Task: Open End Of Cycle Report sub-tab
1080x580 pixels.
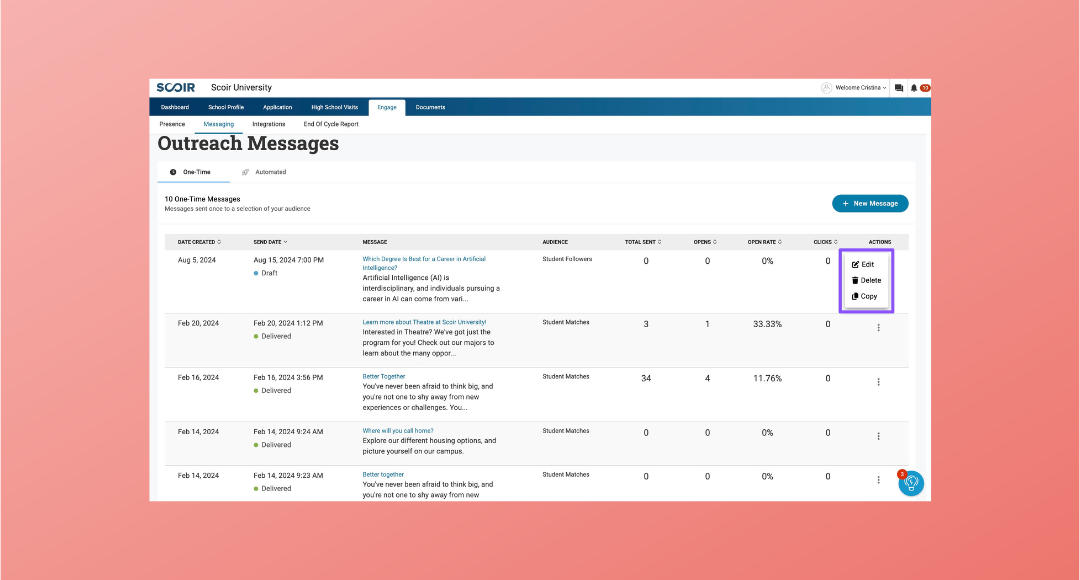Action: (x=331, y=124)
